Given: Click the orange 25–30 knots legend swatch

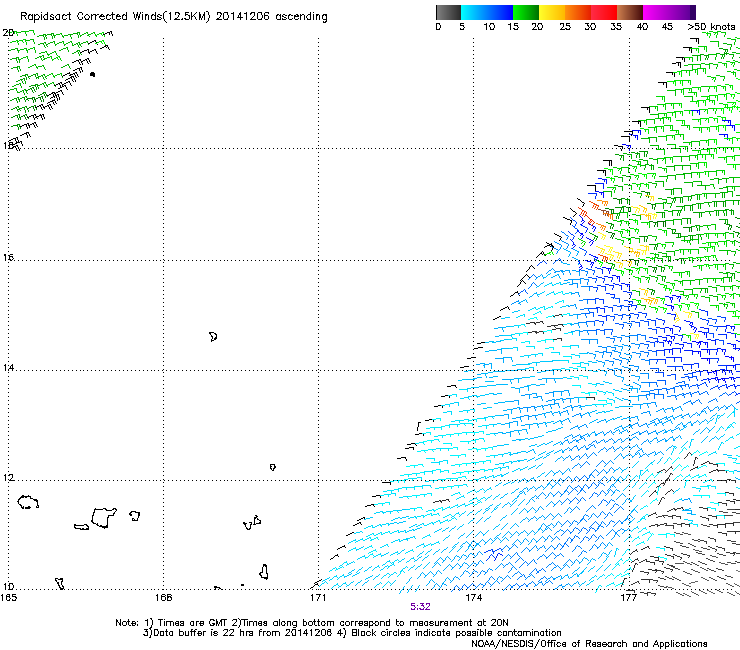Looking at the screenshot, I should click(578, 12).
